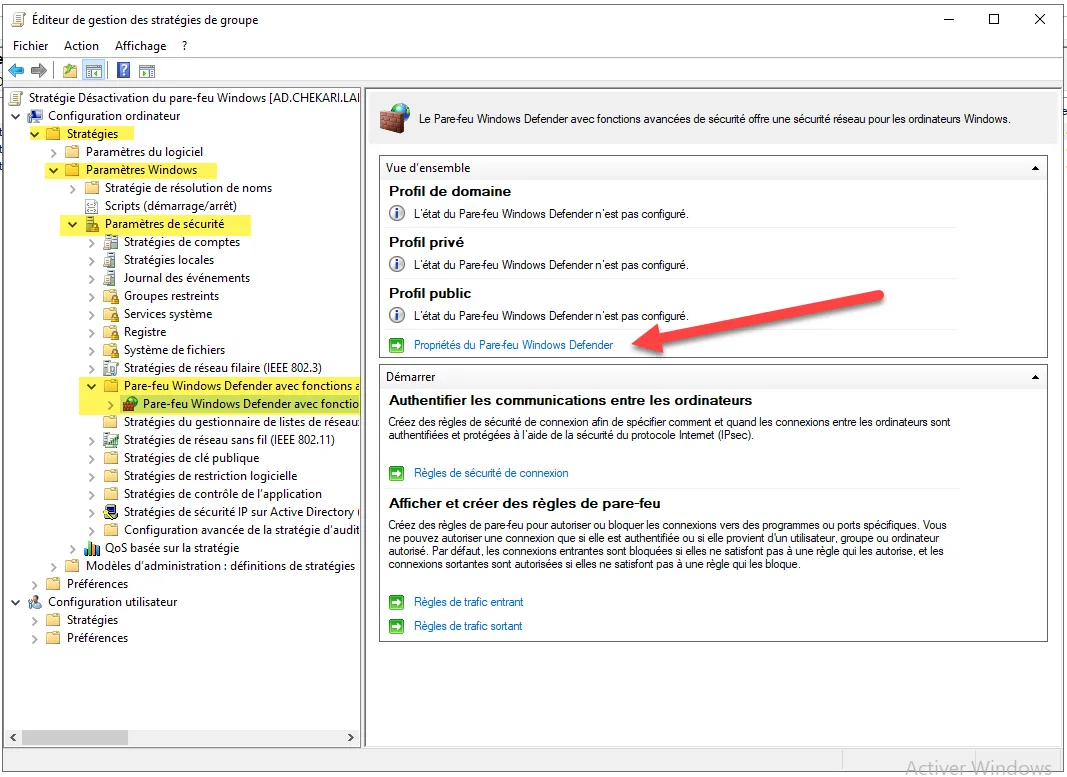
Task: Click the Services système lock folder icon
Action: coord(111,314)
